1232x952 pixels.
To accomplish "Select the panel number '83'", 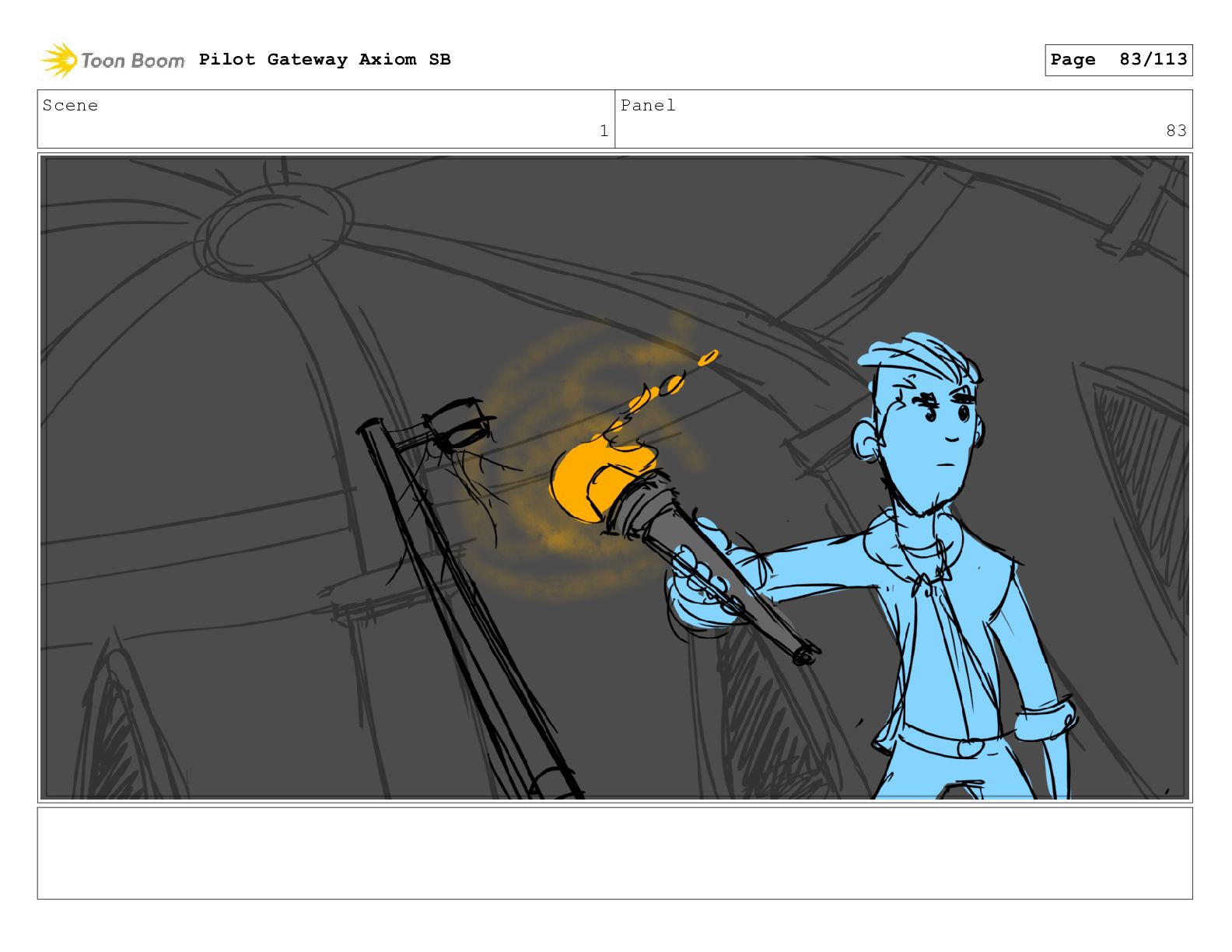I will (1176, 131).
